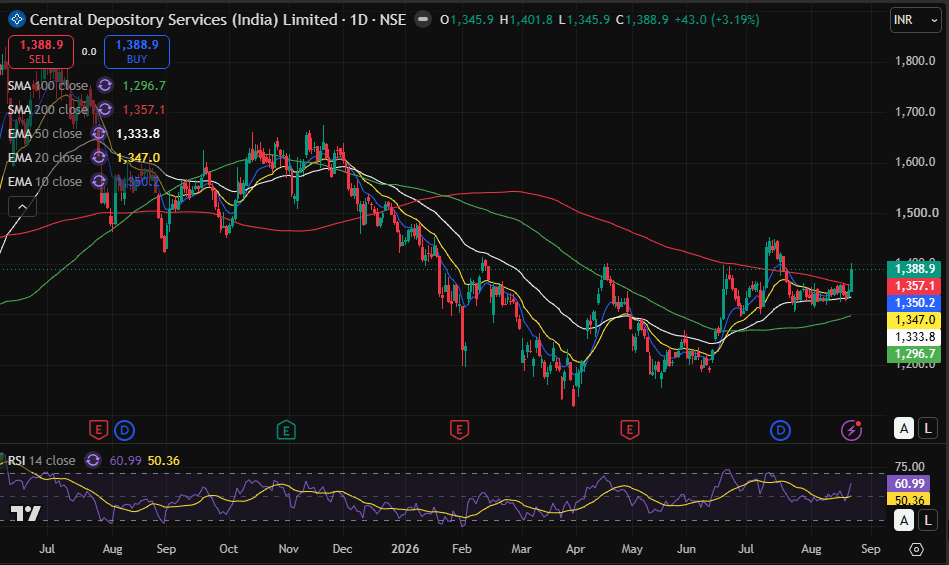Viewport: 949px width, 565px height.
Task: Select the EMA 20 close indicator legend
Action: [x=45, y=157]
